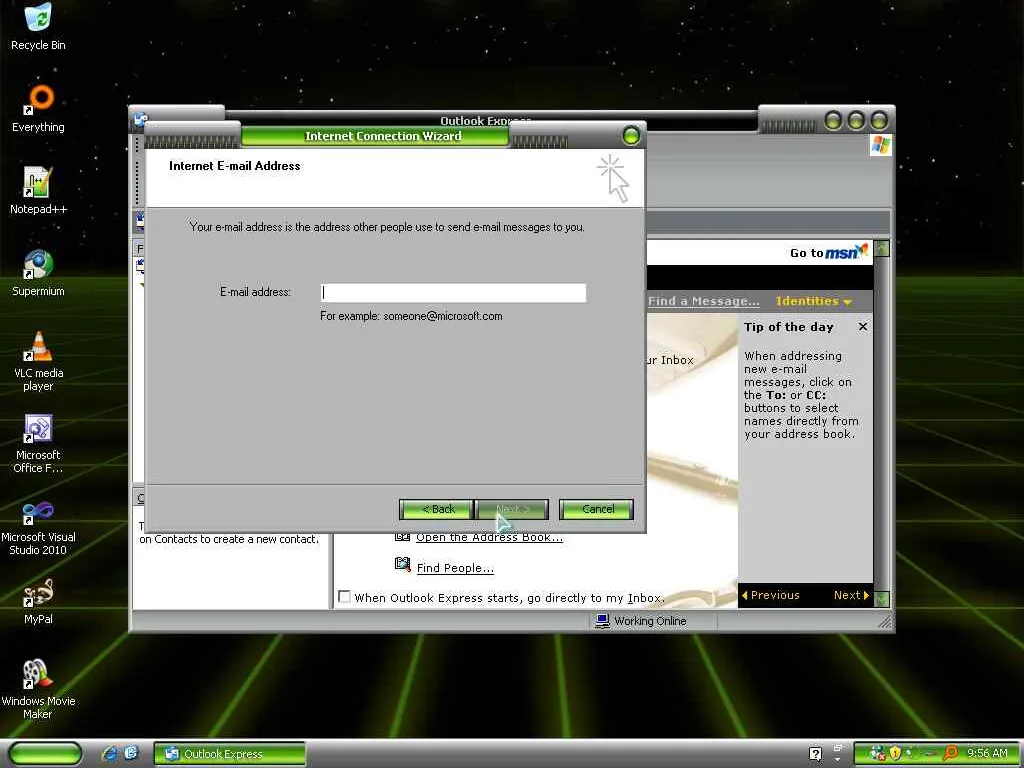The width and height of the screenshot is (1024, 768).
Task: Click the Back button in wizard
Action: [436, 509]
